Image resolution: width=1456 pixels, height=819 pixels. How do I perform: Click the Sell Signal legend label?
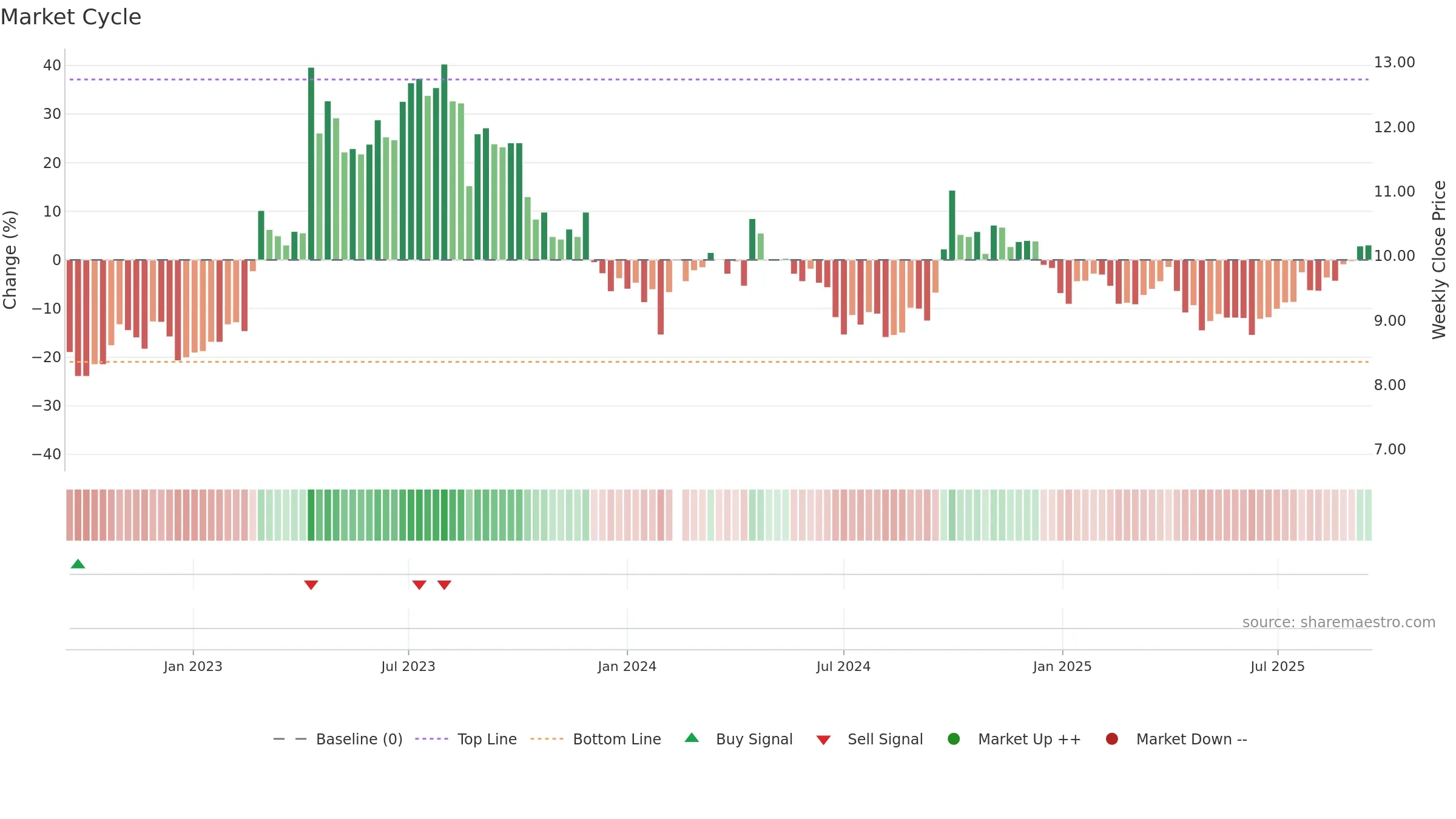tap(885, 739)
